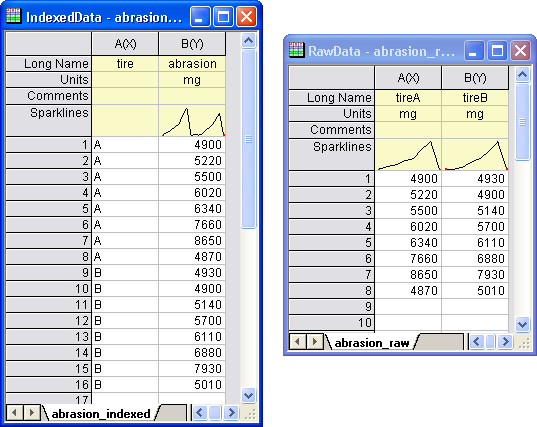The image size is (537, 427).
Task: Click horizontal scroll-left arrow in RawData
Action: 476,341
